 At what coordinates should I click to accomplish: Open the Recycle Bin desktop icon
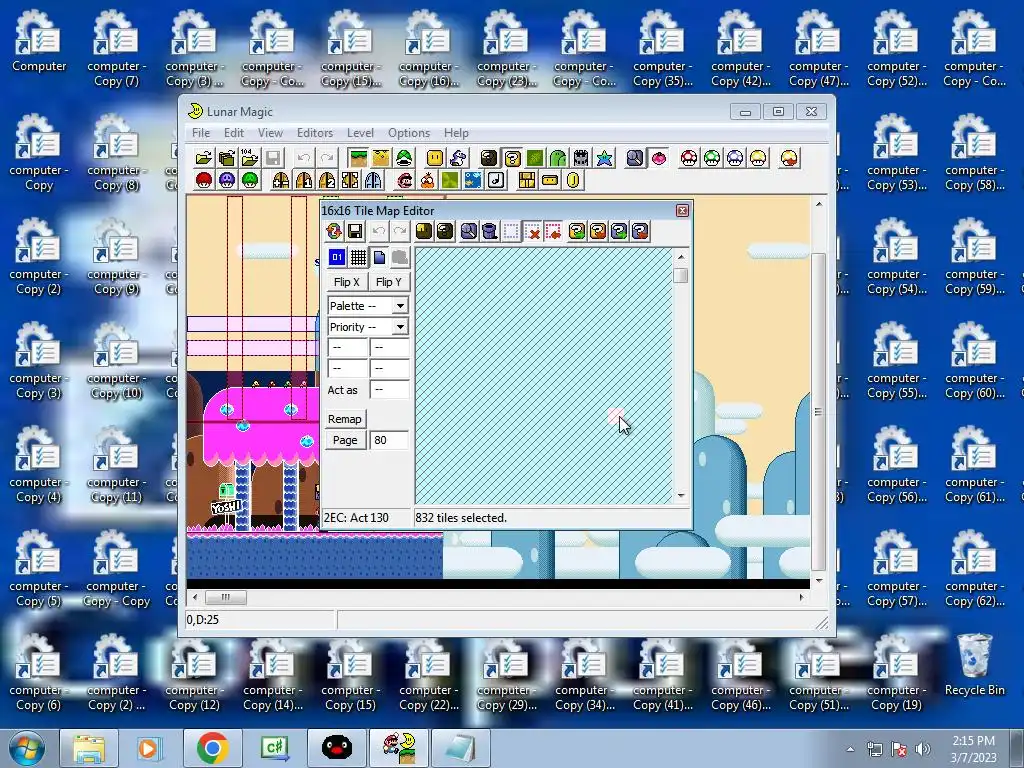[x=974, y=665]
